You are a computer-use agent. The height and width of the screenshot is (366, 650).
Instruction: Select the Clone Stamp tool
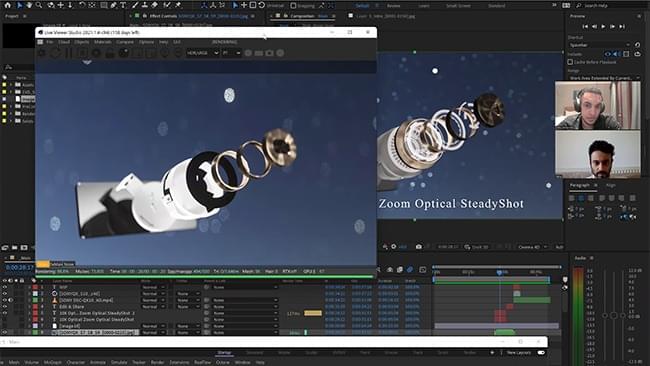(145, 5)
